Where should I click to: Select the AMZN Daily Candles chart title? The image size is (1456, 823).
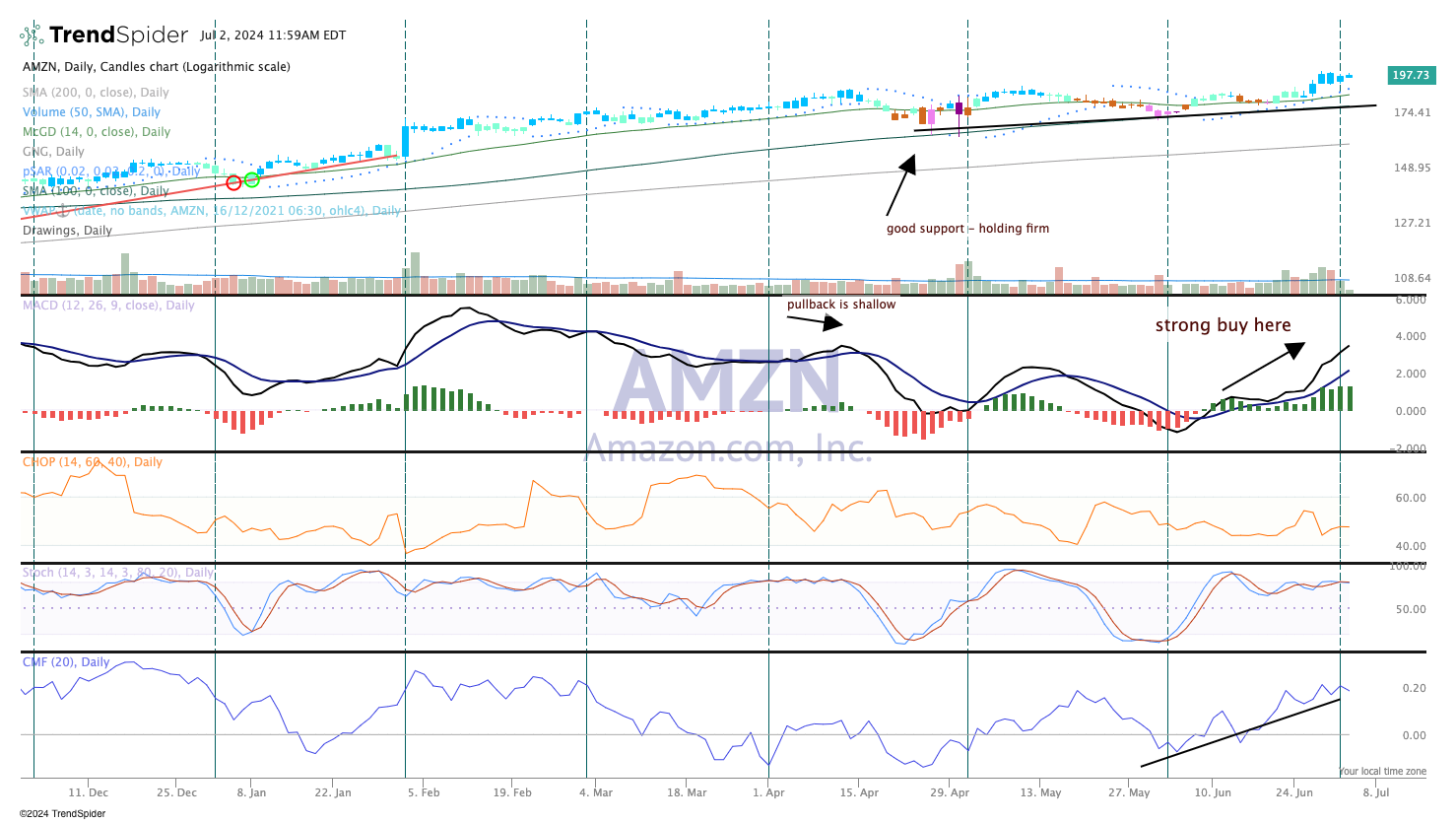[x=157, y=67]
